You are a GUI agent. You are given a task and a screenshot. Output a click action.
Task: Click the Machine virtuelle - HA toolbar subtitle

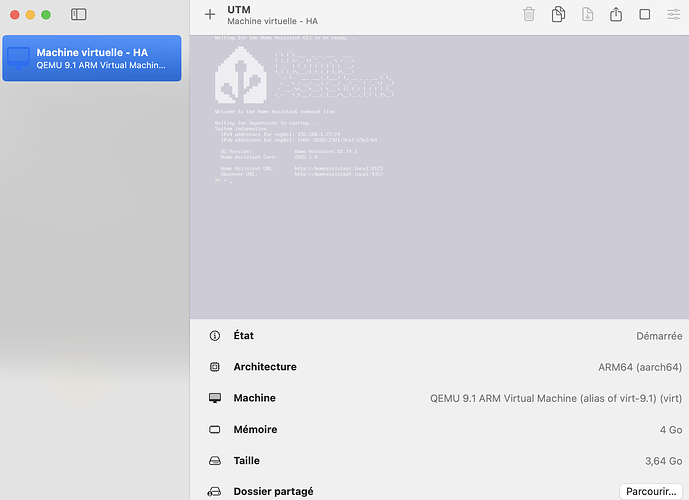(272, 21)
